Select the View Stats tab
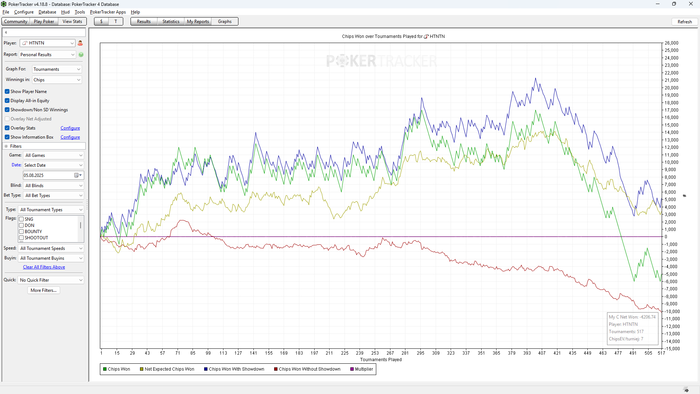700x394 pixels. coord(72,21)
